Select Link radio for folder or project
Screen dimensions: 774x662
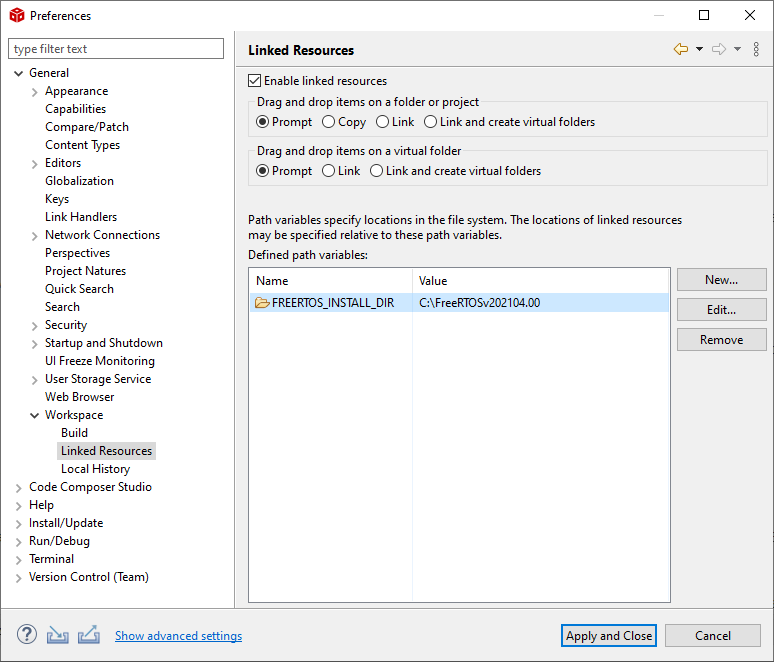coord(383,121)
